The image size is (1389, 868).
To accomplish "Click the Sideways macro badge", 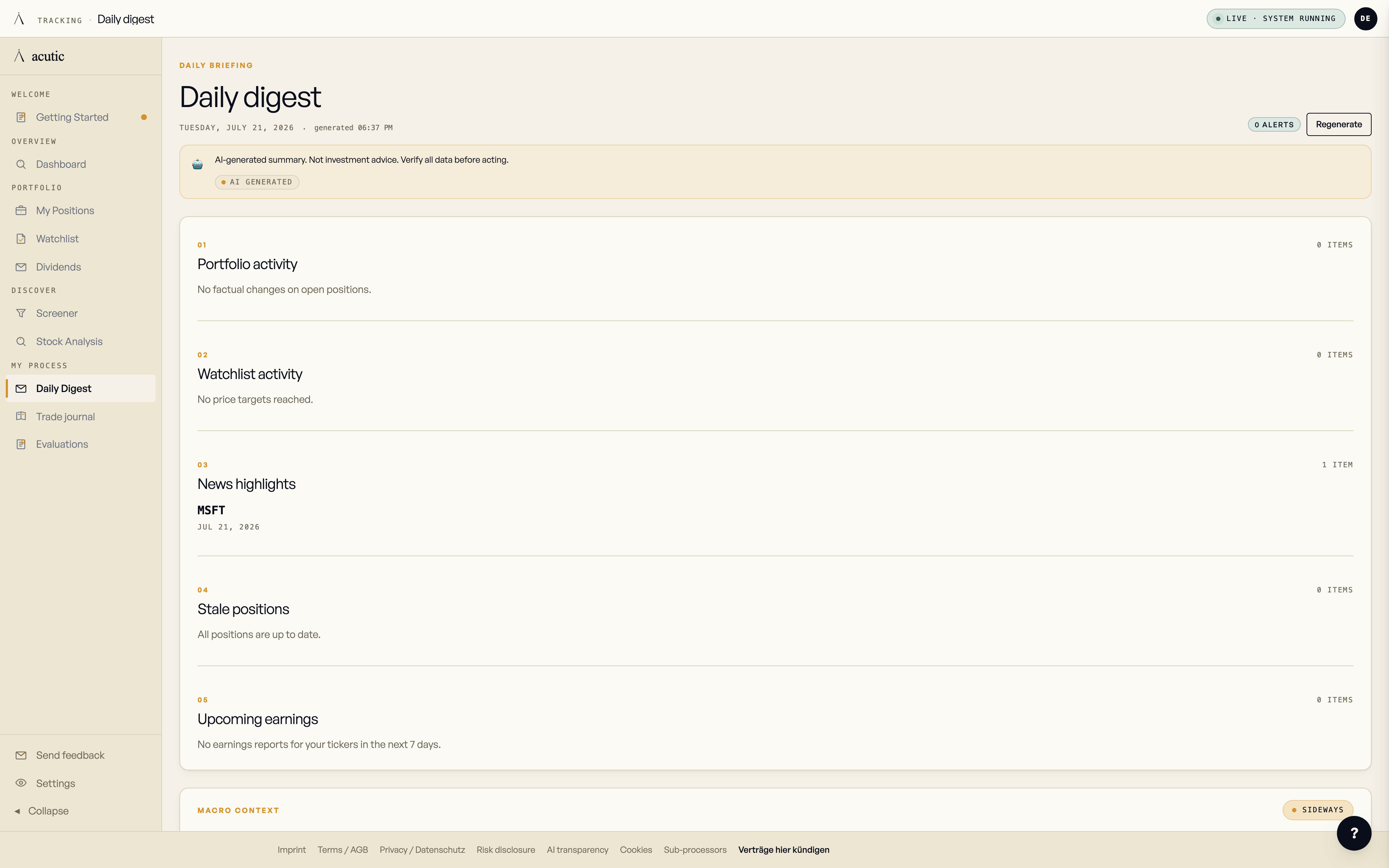I will point(1317,810).
